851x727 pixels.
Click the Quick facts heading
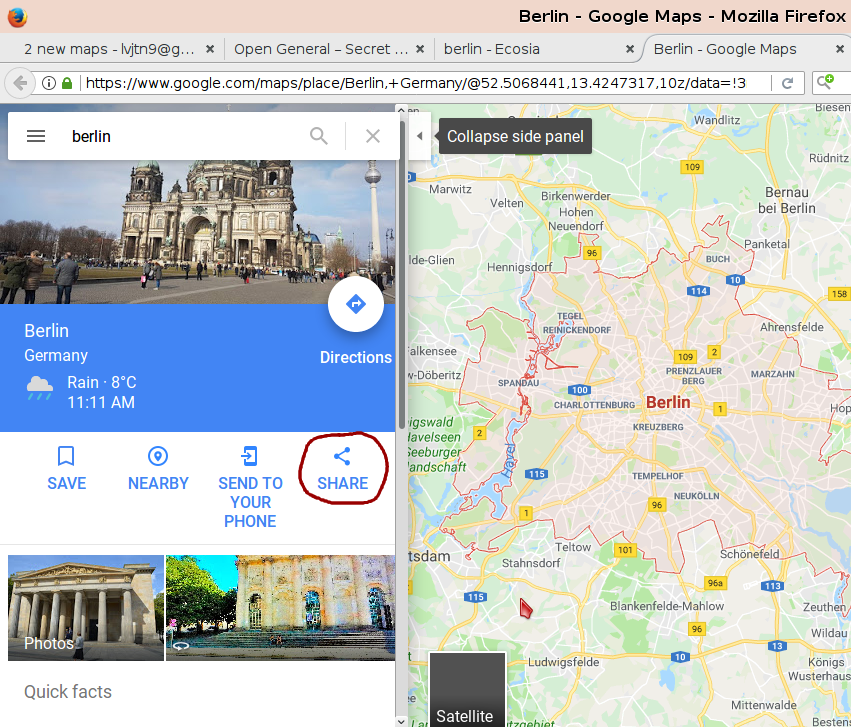tap(68, 692)
